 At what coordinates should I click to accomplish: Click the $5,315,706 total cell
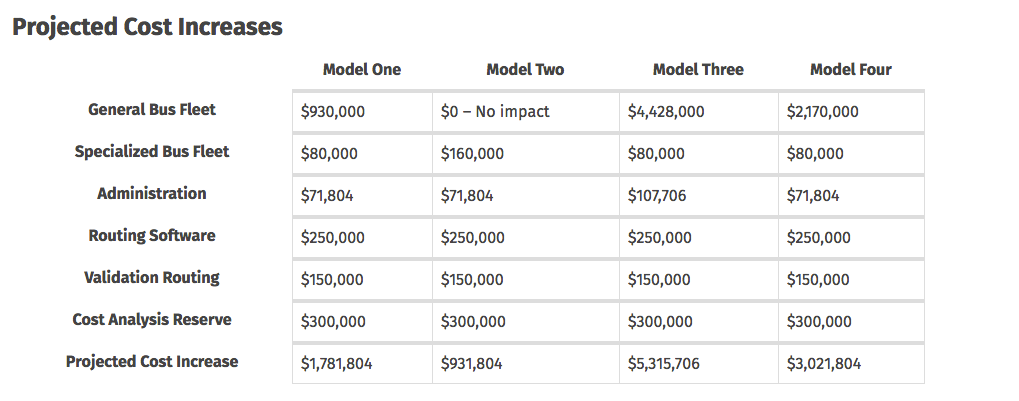coord(666,364)
